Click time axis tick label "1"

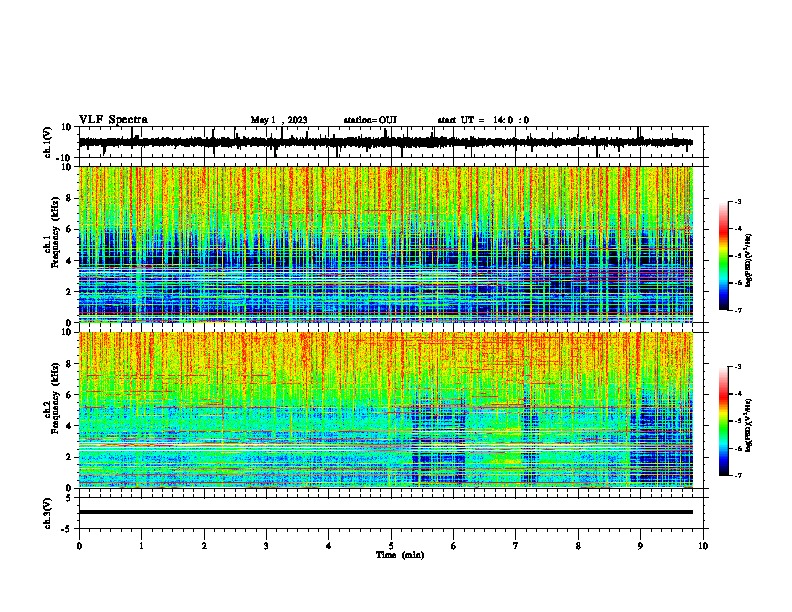pos(141,546)
